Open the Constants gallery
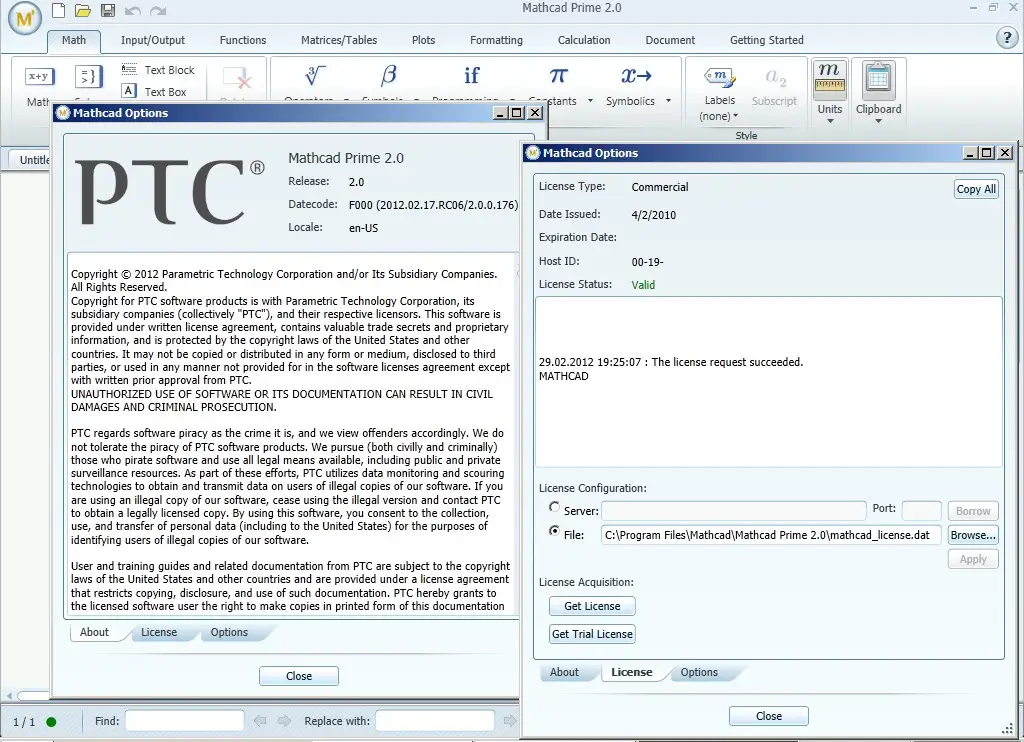1024x742 pixels. [x=559, y=85]
